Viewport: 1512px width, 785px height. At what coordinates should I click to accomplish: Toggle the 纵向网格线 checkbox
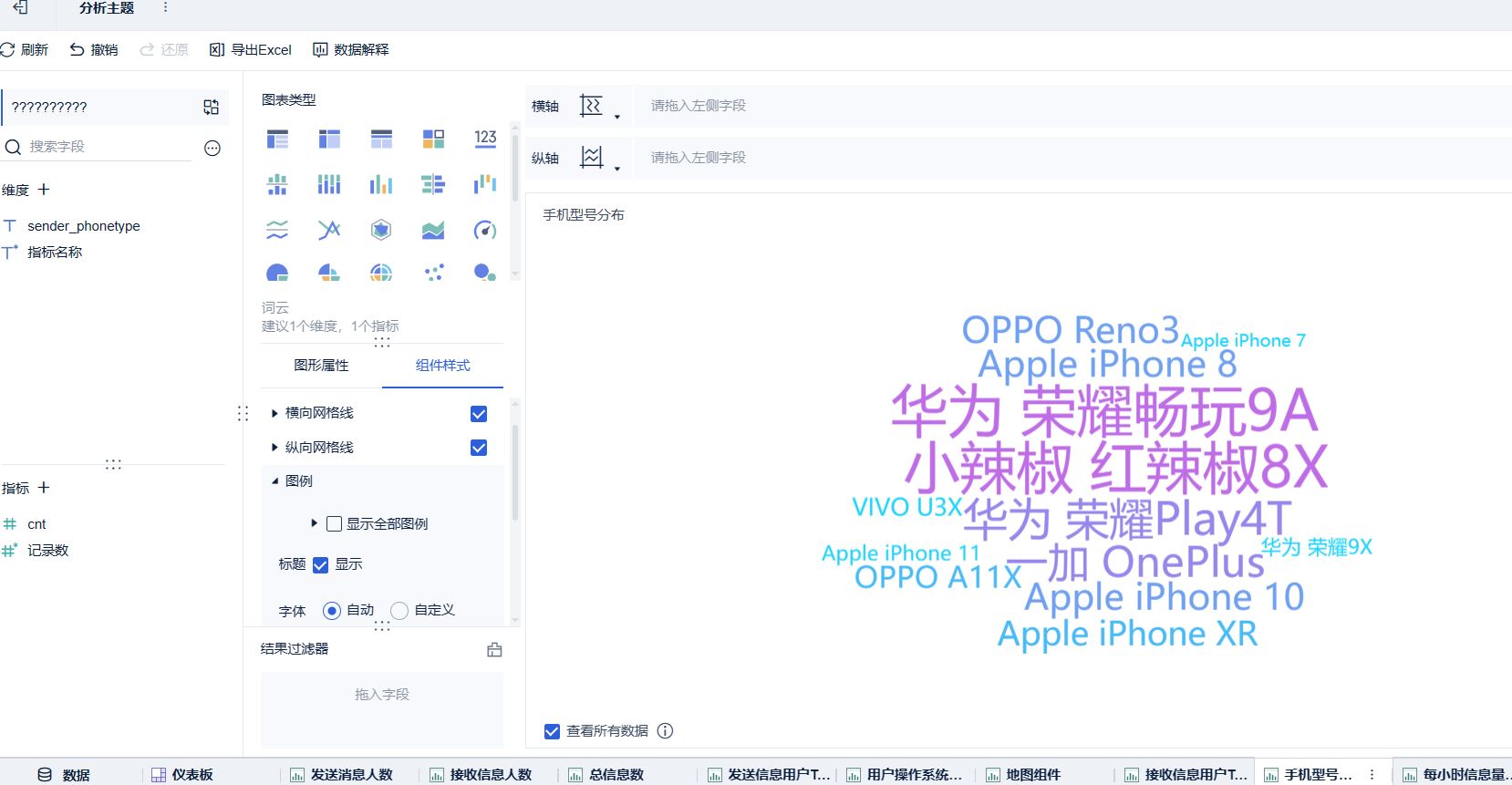(x=479, y=448)
